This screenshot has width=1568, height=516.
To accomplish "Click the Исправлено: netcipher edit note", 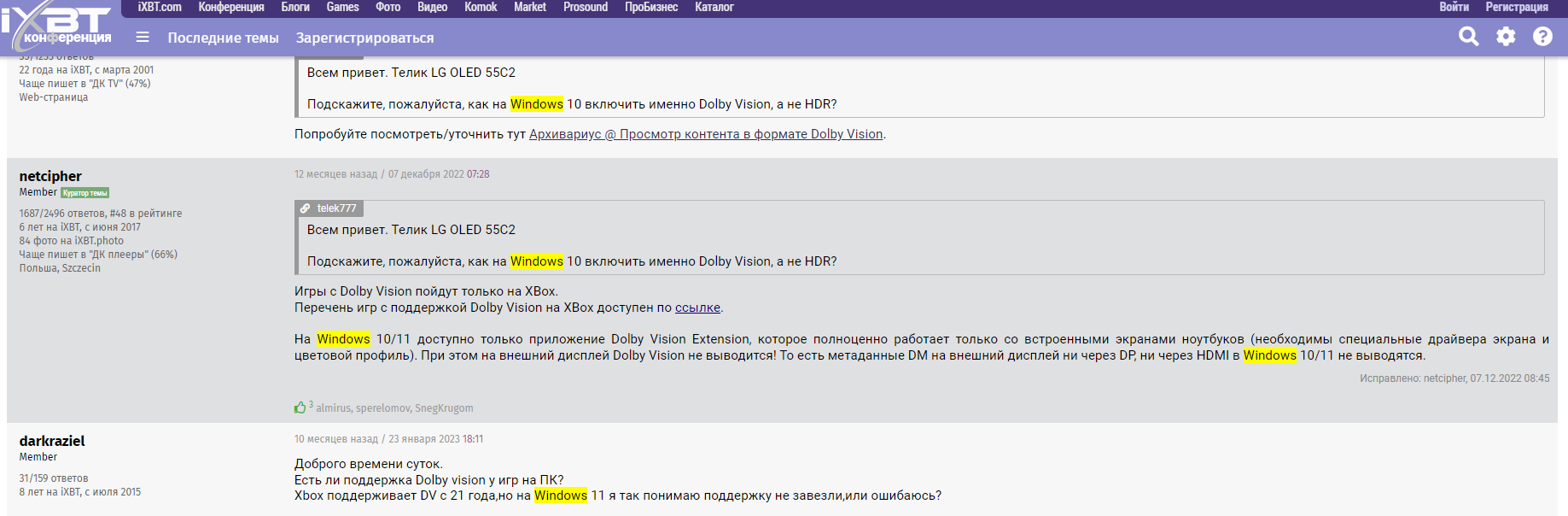I will (1454, 378).
